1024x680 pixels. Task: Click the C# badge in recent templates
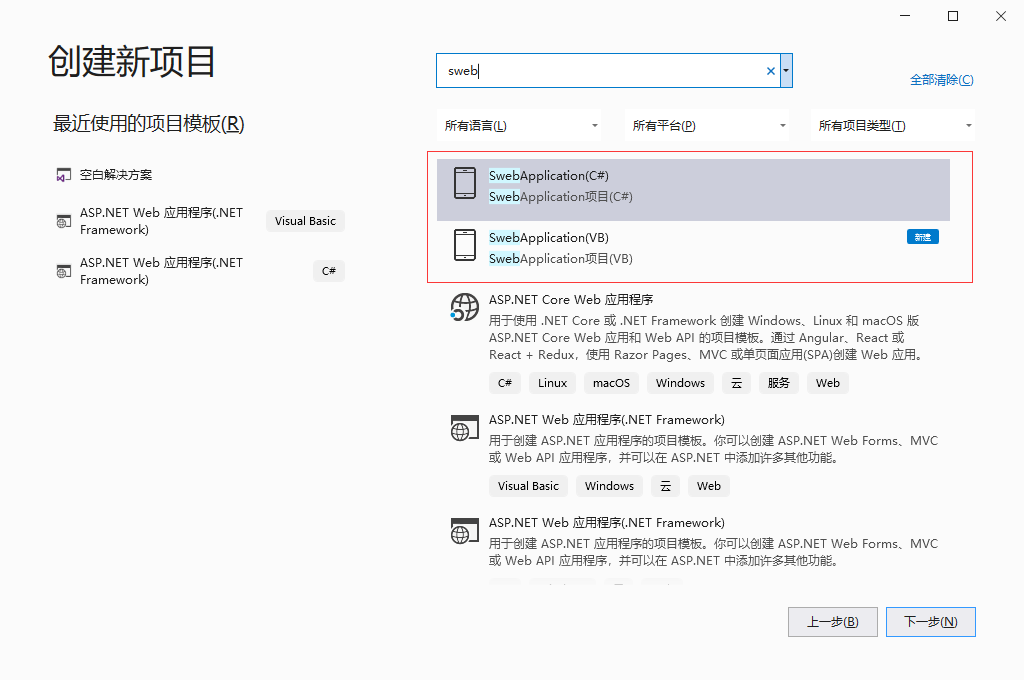pos(328,271)
